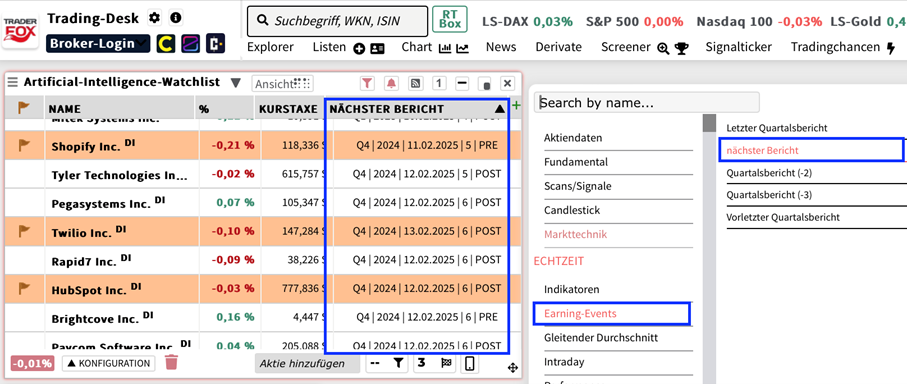This screenshot has width=907, height=384.
Task: Open the Tradingchancen menu
Action: [x=835, y=47]
